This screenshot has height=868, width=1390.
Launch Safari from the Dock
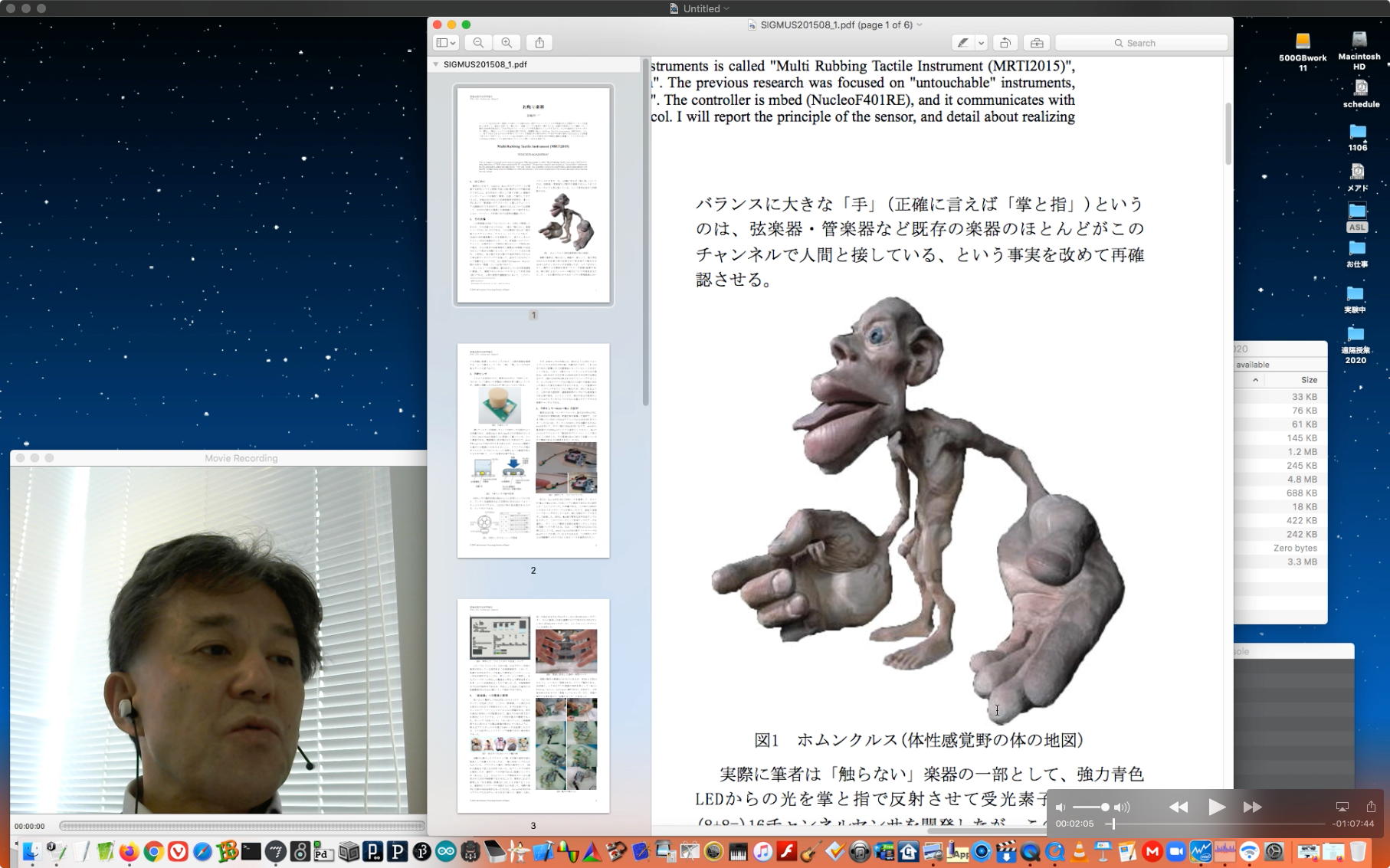point(202,851)
